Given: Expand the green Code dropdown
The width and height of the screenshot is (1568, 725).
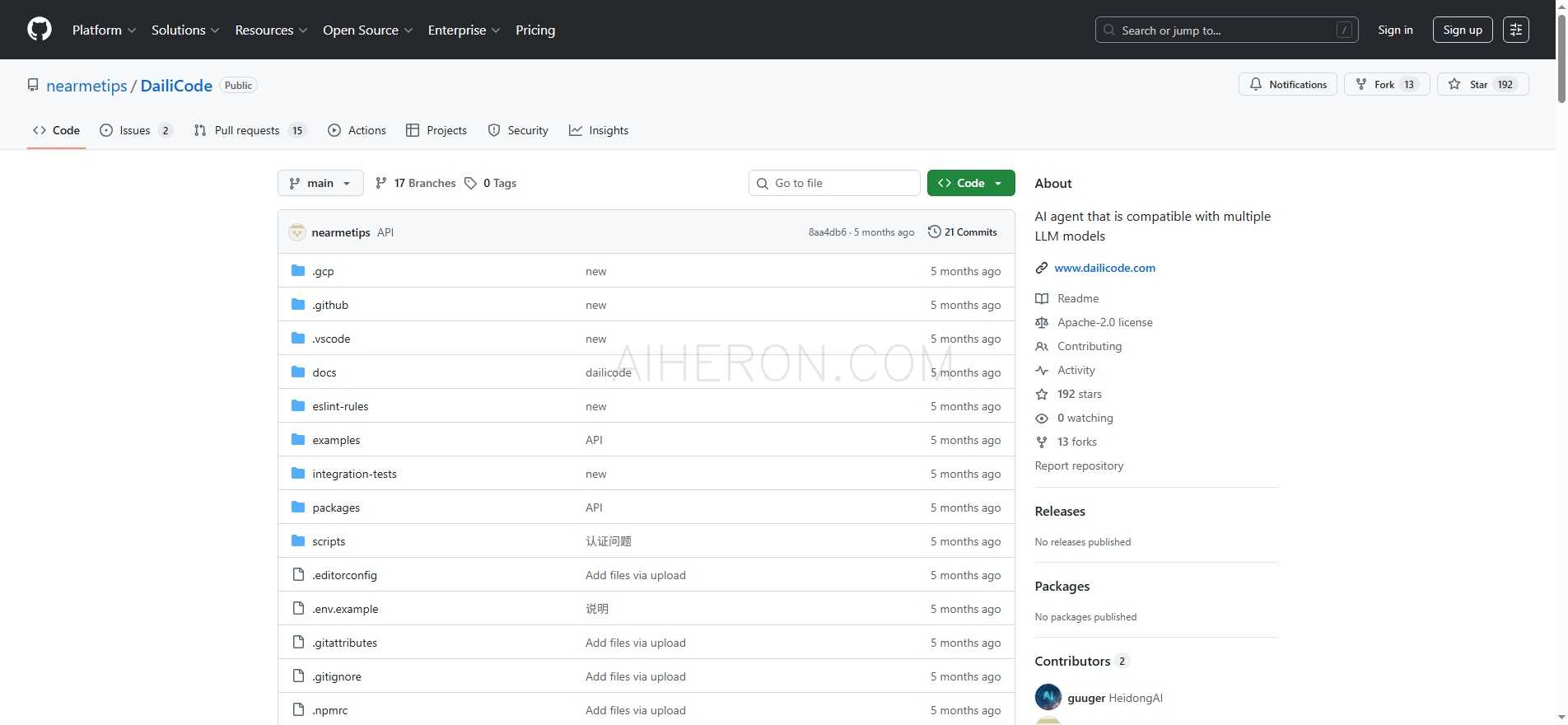Looking at the screenshot, I should [970, 183].
